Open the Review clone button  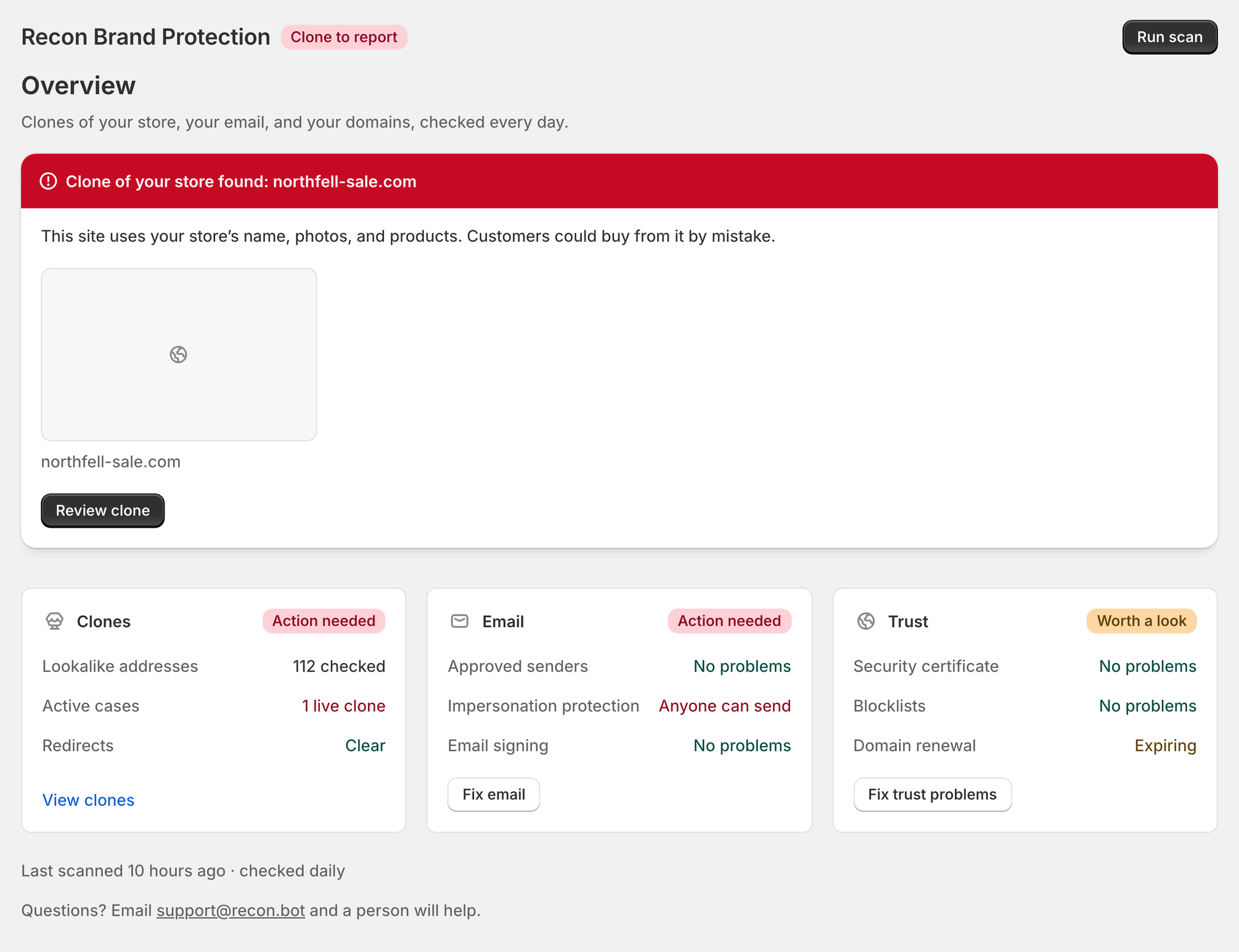(103, 511)
